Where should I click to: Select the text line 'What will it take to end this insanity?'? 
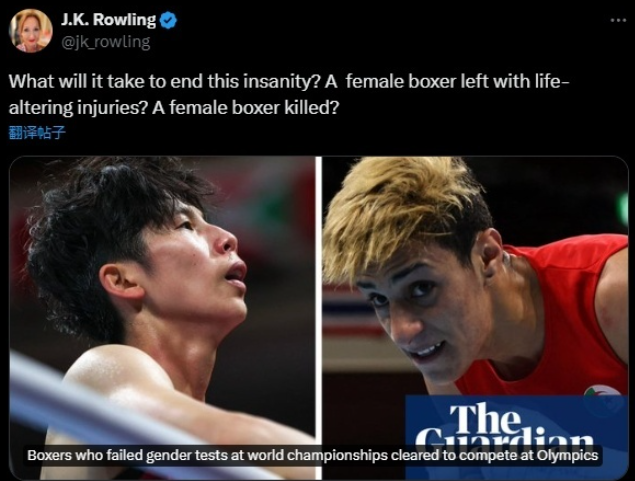coord(165,81)
